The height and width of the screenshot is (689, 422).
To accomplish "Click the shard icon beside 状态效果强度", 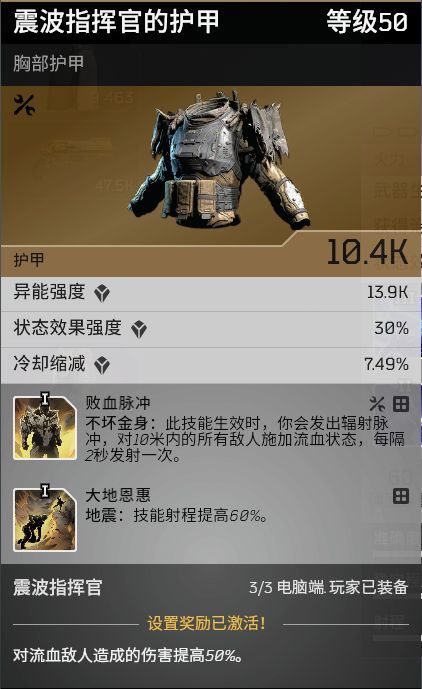I will [139, 329].
